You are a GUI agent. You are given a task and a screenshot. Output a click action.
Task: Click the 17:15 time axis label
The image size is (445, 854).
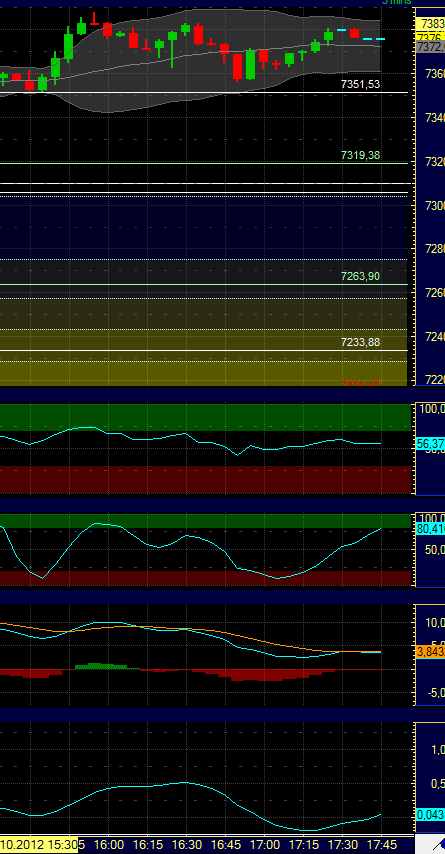pos(303,843)
